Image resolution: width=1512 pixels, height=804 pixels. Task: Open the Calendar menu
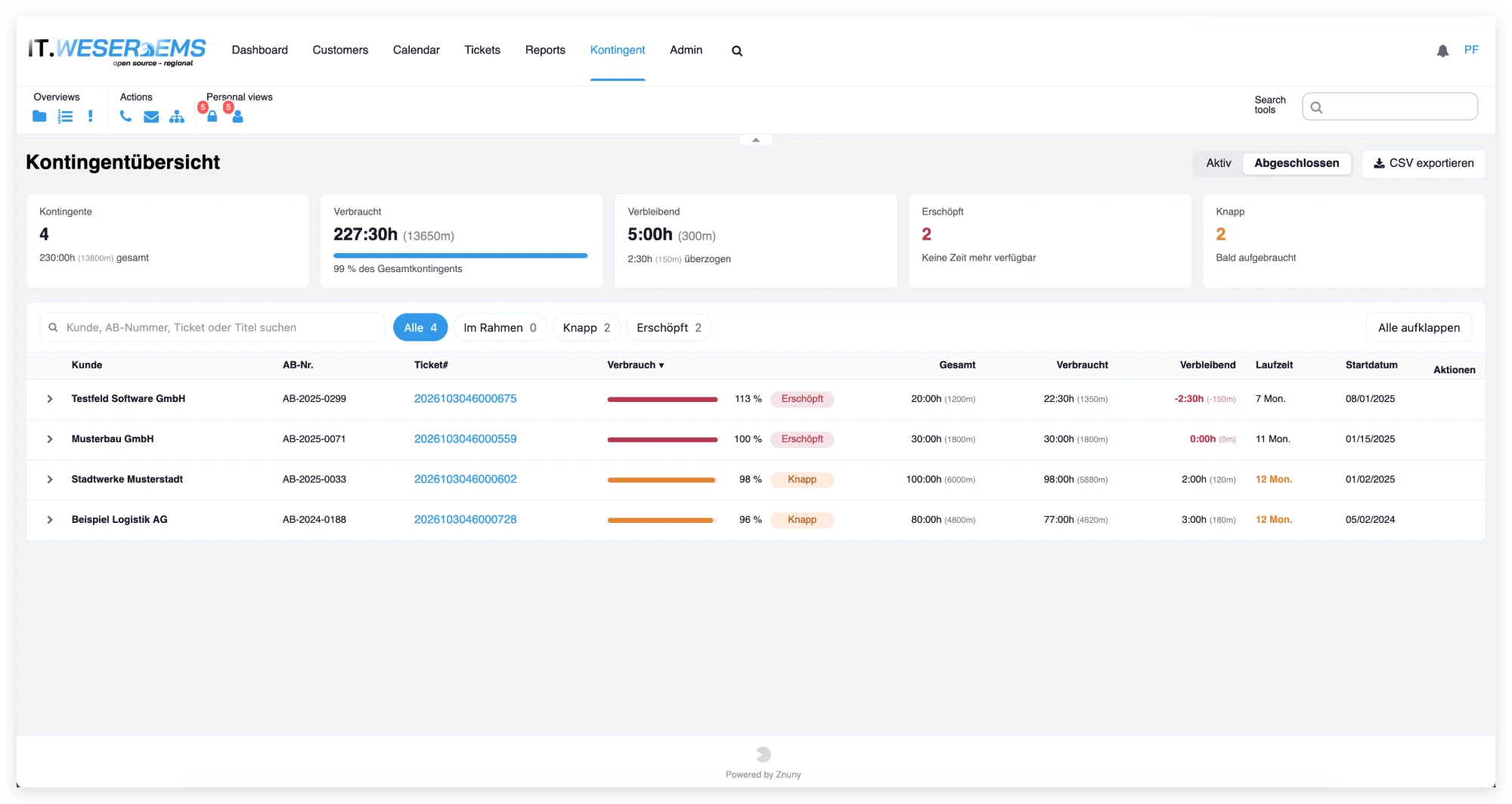416,50
